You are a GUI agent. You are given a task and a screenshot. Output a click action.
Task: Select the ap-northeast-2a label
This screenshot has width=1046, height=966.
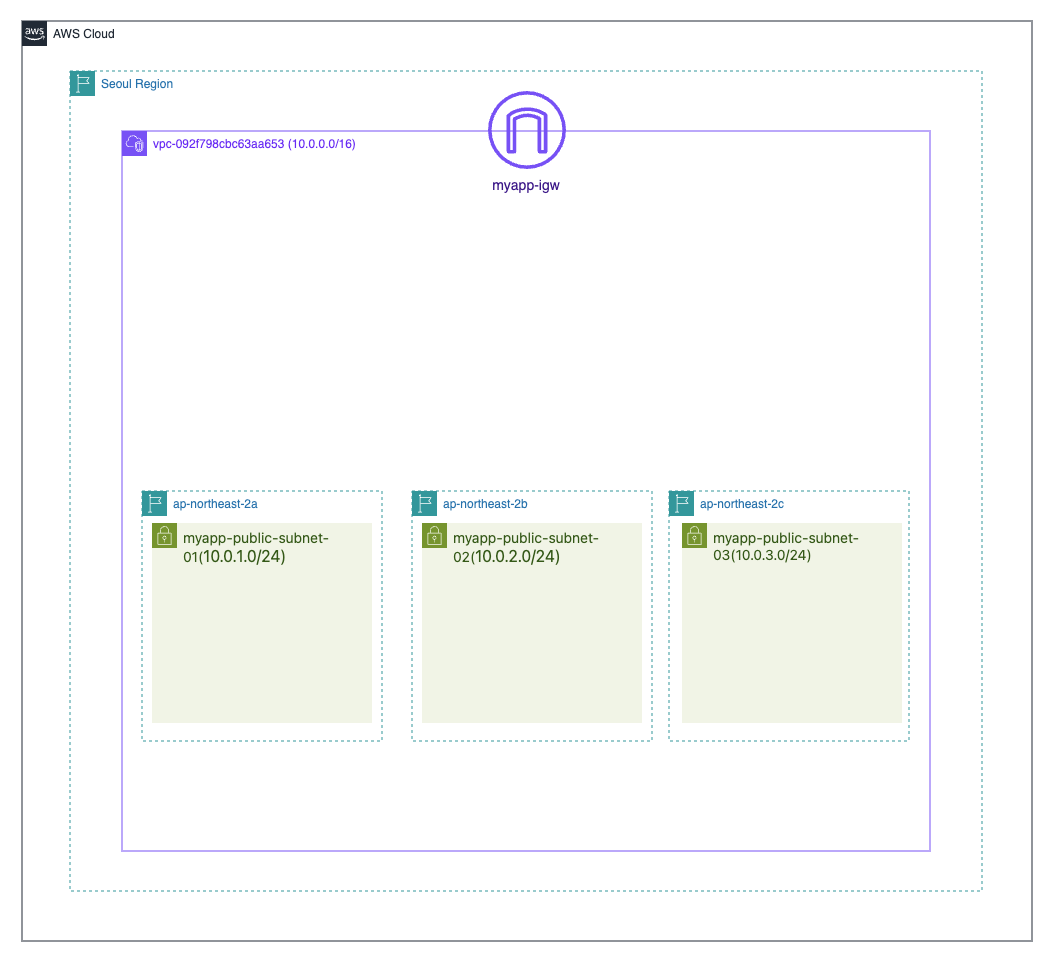coord(215,504)
